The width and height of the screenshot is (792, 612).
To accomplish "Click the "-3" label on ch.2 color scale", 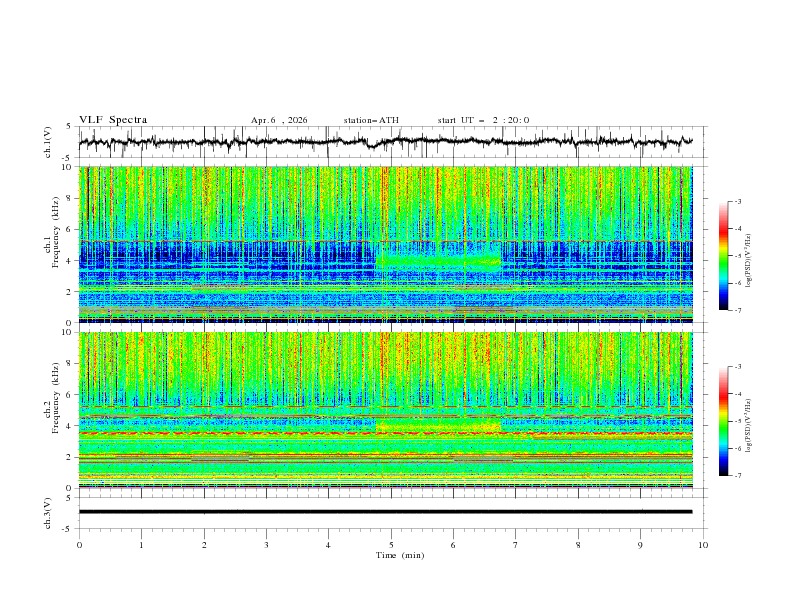I will tap(737, 367).
